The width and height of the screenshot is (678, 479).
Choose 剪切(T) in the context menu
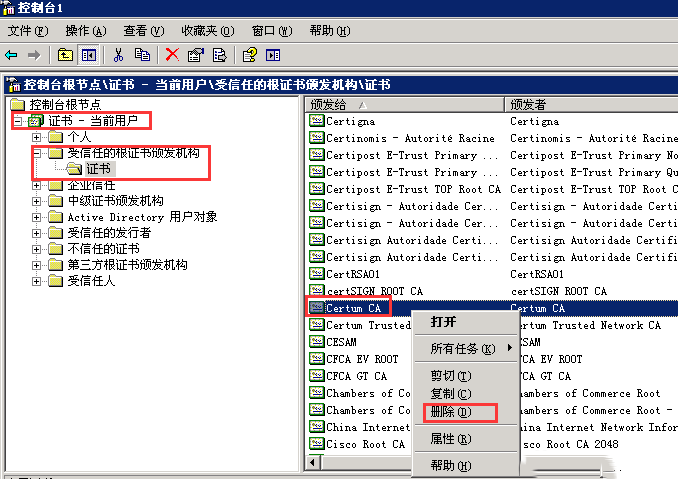coord(466,375)
